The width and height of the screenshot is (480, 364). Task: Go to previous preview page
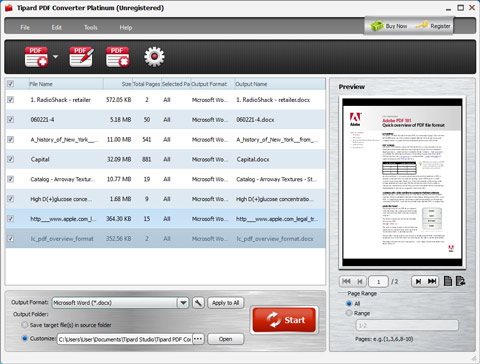point(360,281)
